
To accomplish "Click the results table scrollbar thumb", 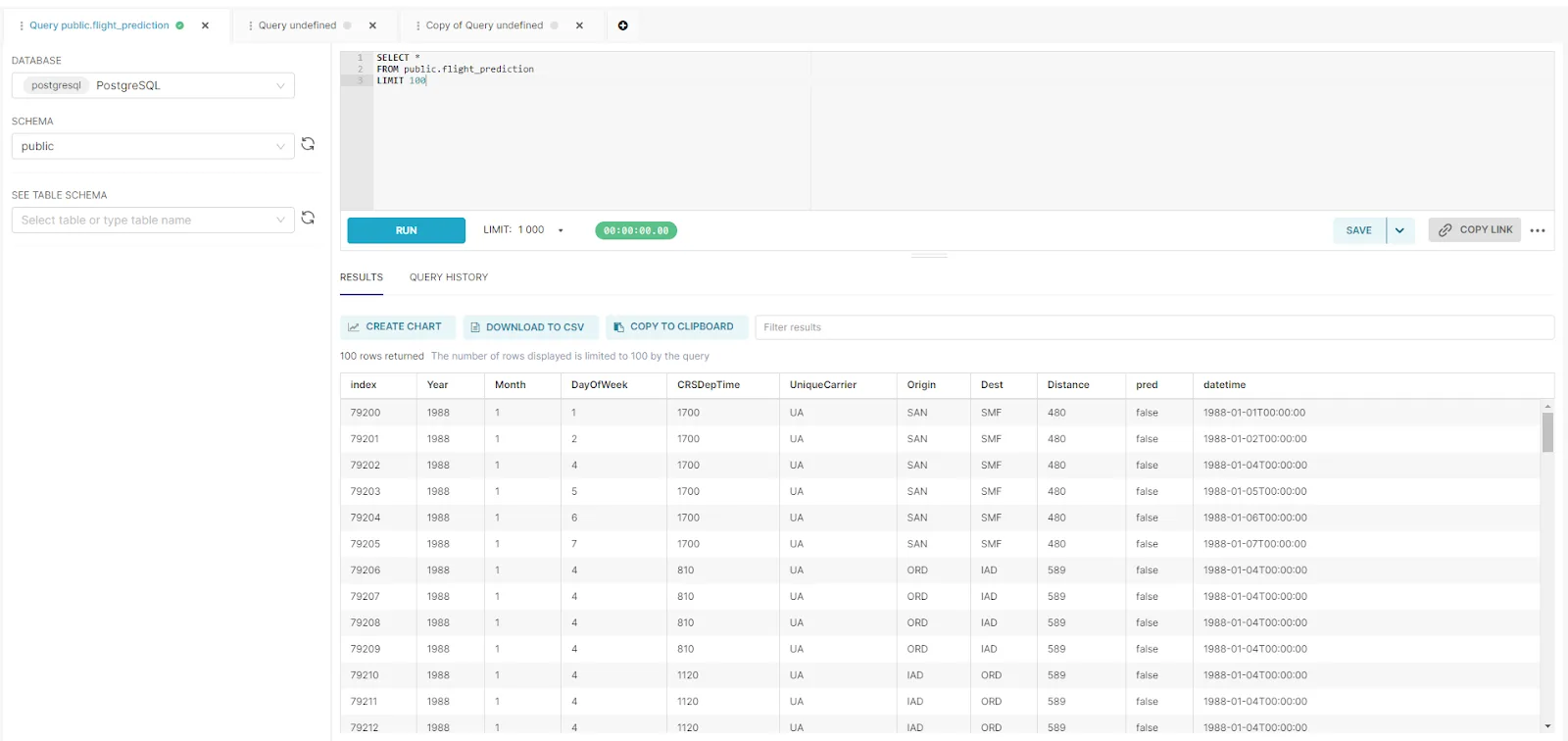I will tap(1547, 431).
